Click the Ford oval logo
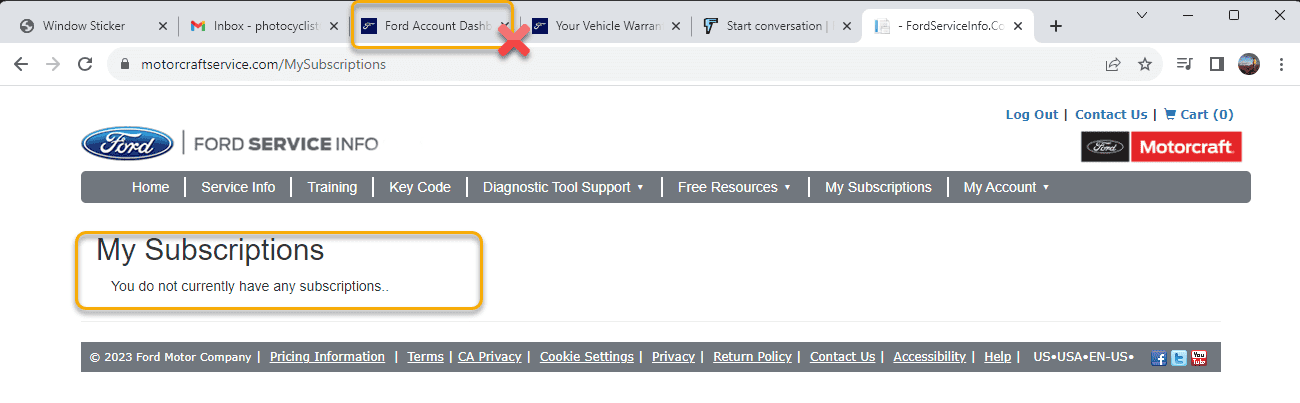 tap(127, 144)
